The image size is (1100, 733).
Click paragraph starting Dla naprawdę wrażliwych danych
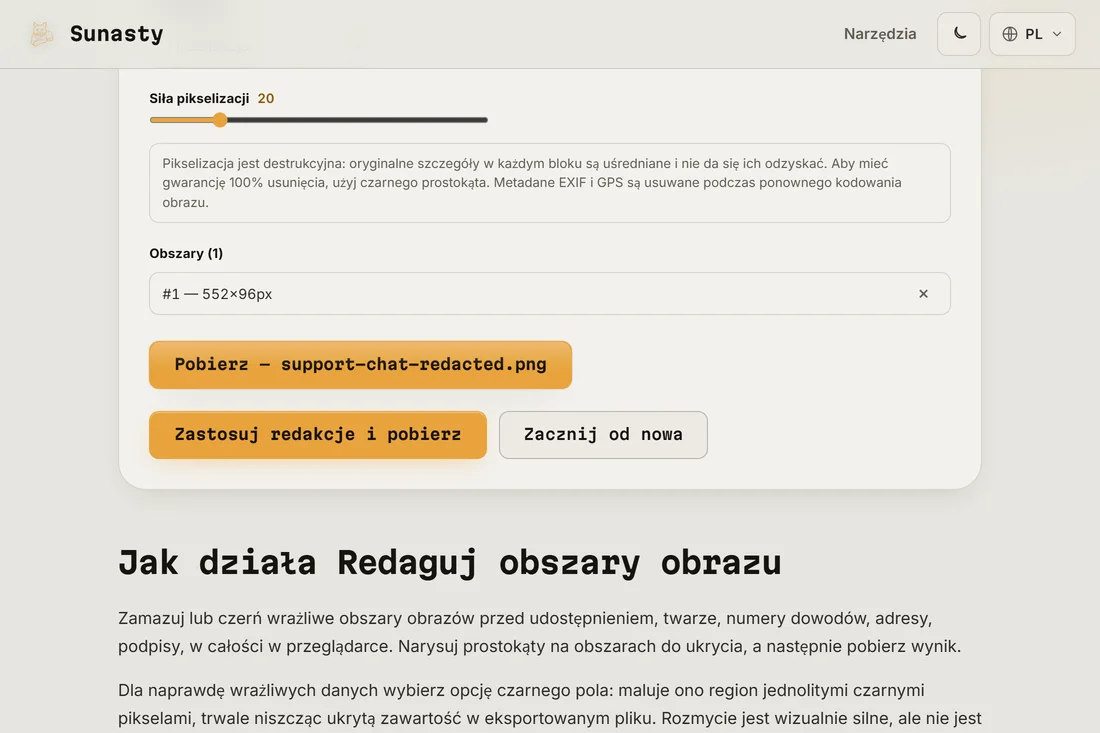tap(550, 706)
